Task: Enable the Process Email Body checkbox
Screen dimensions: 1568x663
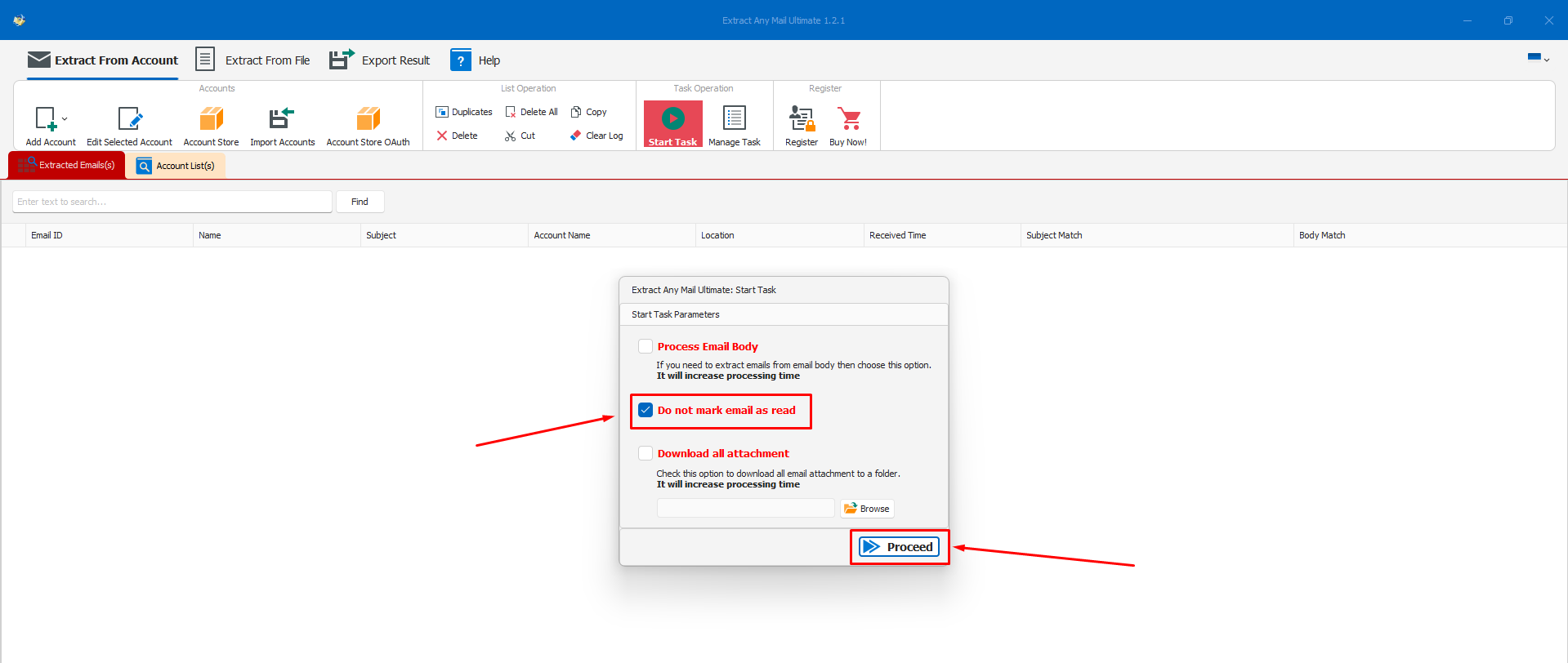Action: click(x=646, y=346)
